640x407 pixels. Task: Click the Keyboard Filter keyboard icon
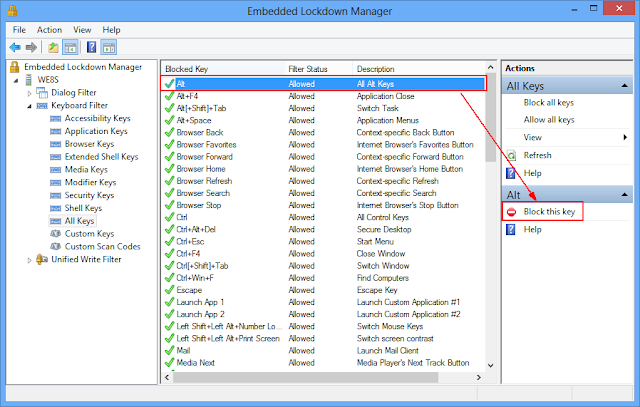tap(42, 106)
